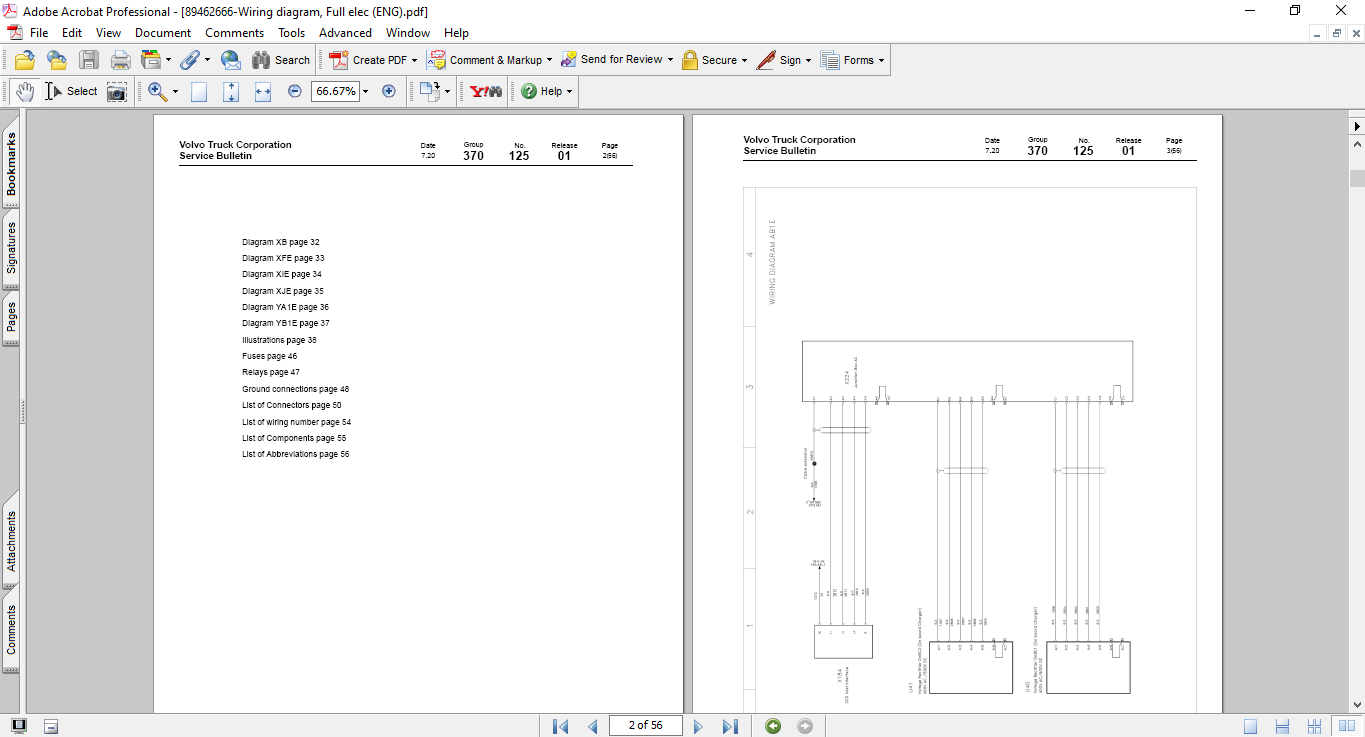The width and height of the screenshot is (1365, 737).
Task: Click the vertical scrollbar thumb
Action: point(1357,179)
